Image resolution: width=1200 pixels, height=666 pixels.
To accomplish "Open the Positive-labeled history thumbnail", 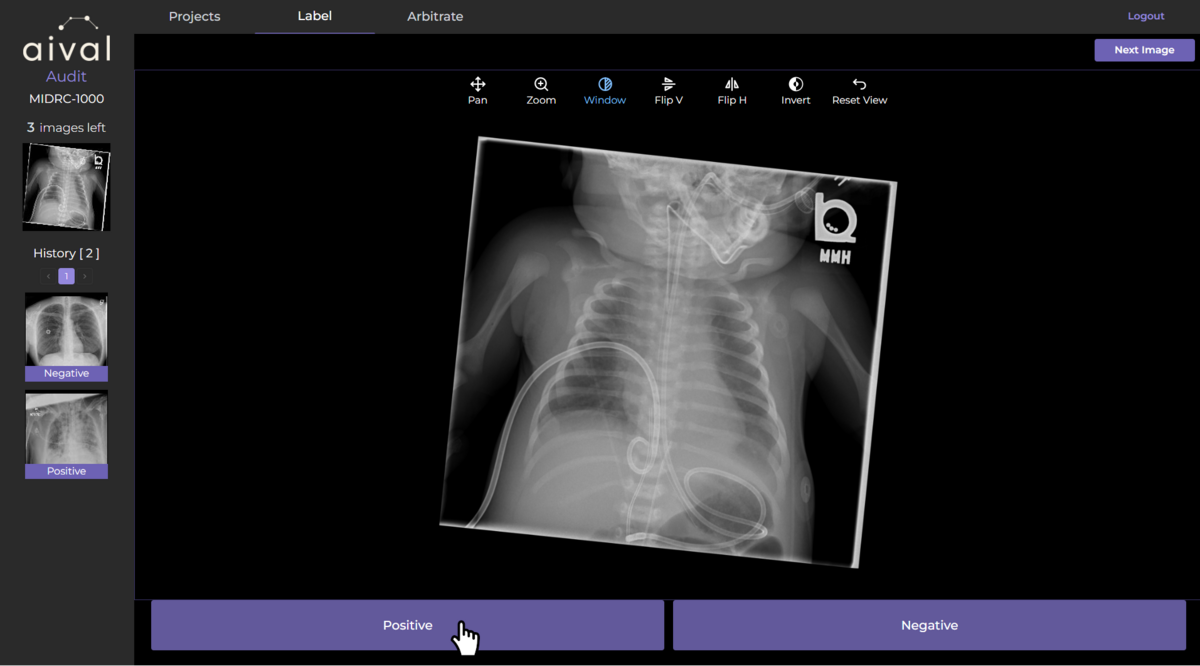I will point(66,428).
